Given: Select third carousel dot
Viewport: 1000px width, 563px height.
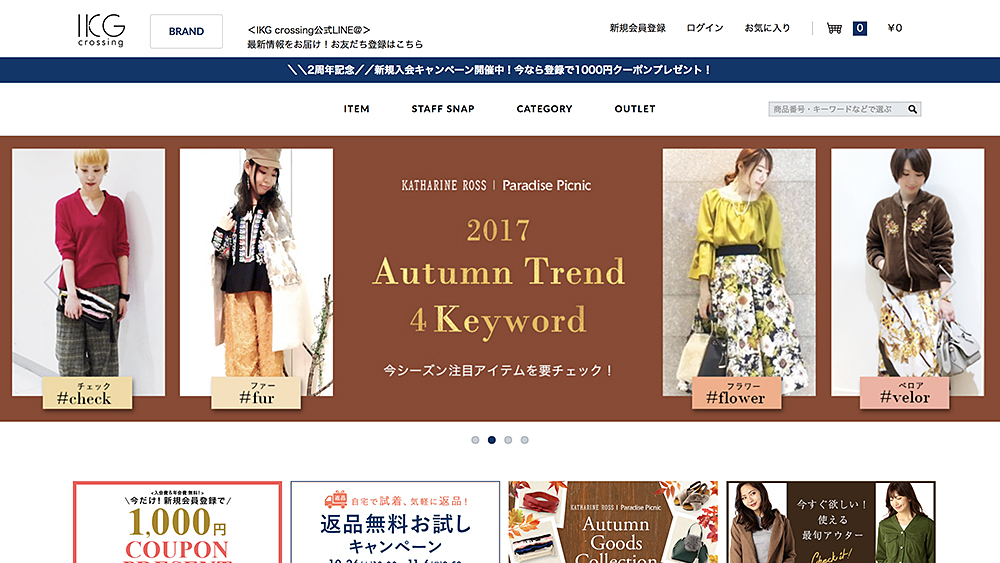Looking at the screenshot, I should (508, 440).
